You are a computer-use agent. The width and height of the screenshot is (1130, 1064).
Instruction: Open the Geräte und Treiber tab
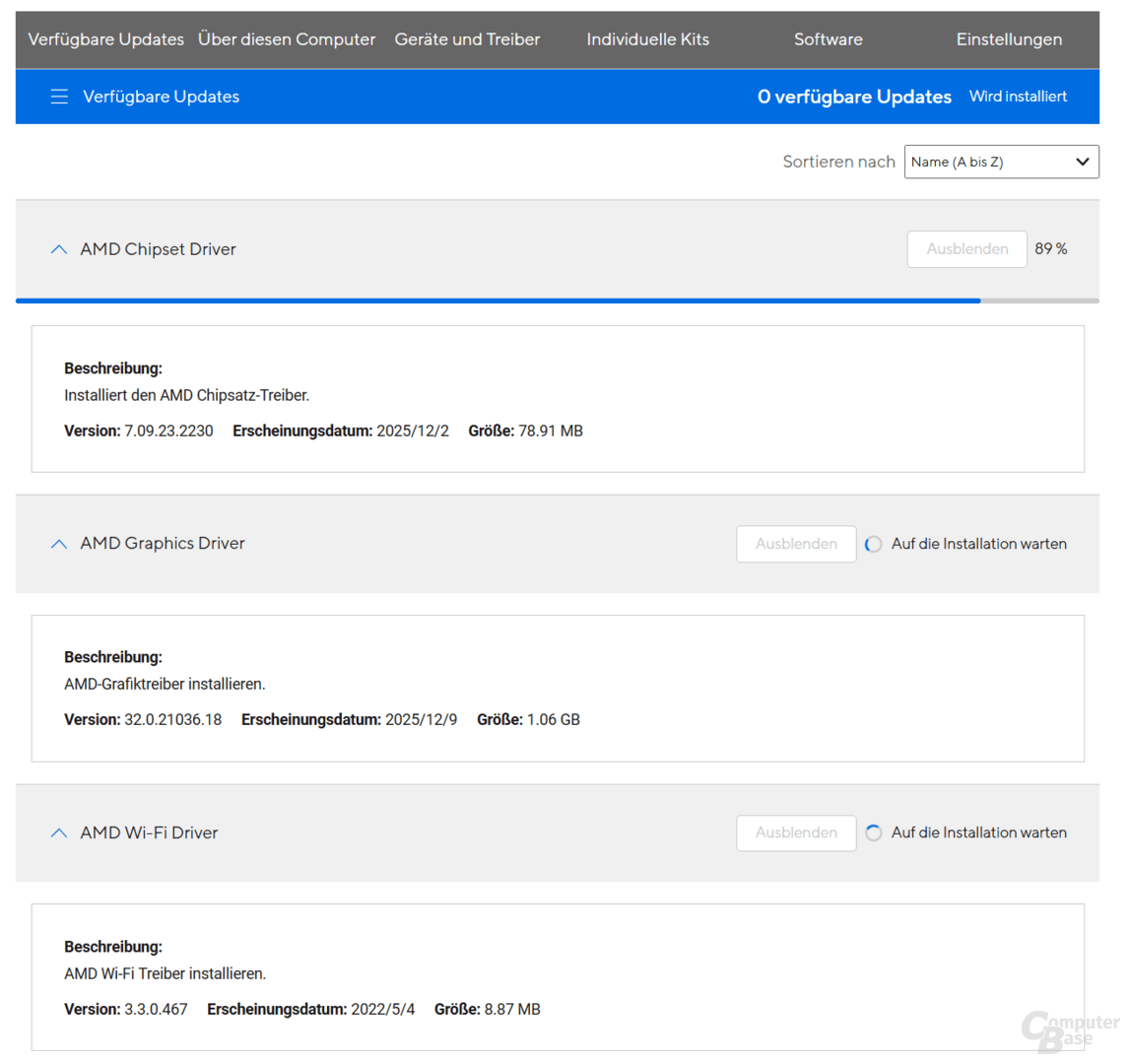[x=467, y=39]
